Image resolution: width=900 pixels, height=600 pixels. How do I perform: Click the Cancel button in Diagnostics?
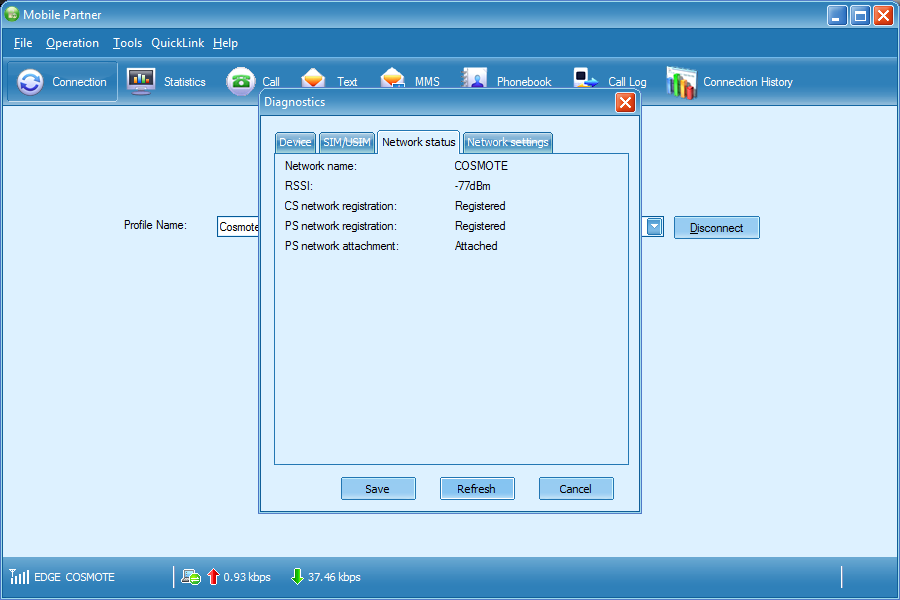576,489
